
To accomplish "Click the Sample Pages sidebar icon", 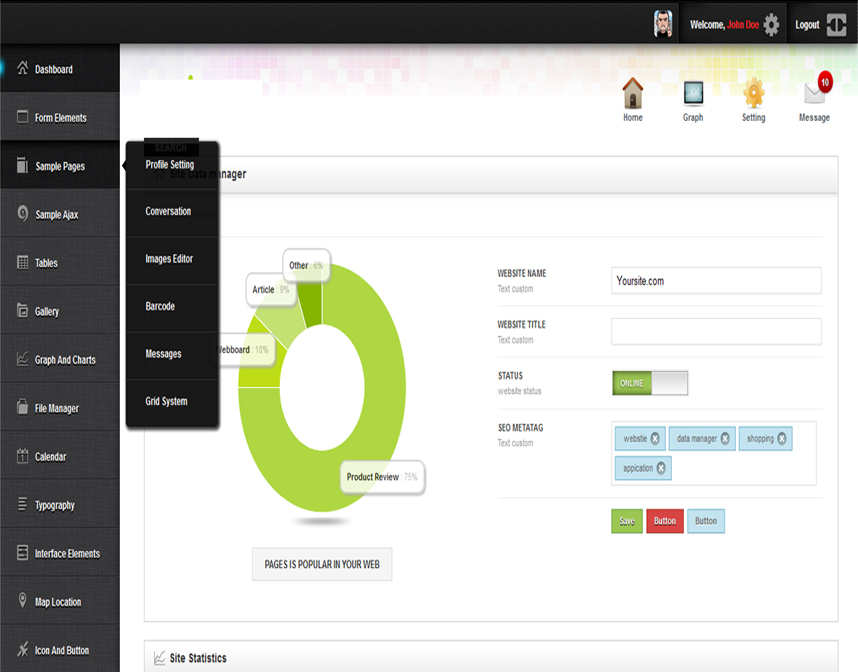I will pyautogui.click(x=22, y=165).
